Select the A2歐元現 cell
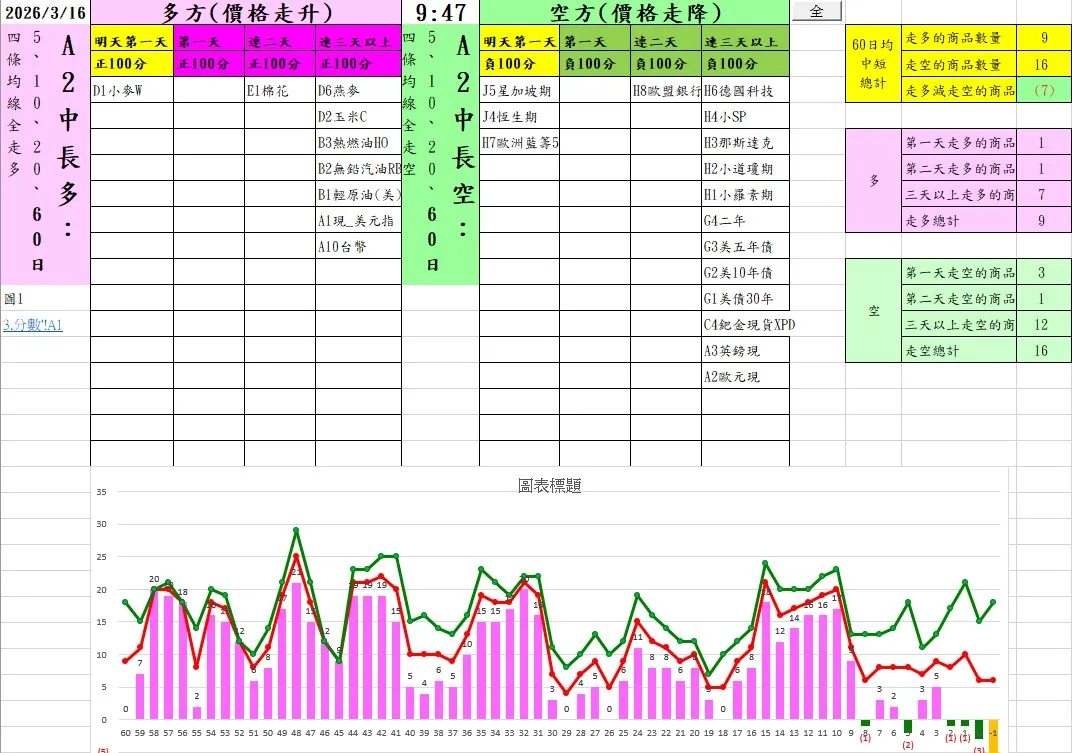 tap(745, 376)
